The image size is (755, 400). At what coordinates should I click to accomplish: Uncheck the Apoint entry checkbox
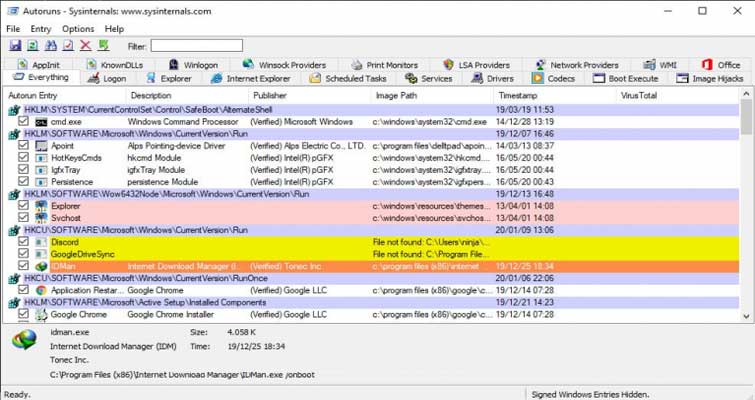(23, 145)
